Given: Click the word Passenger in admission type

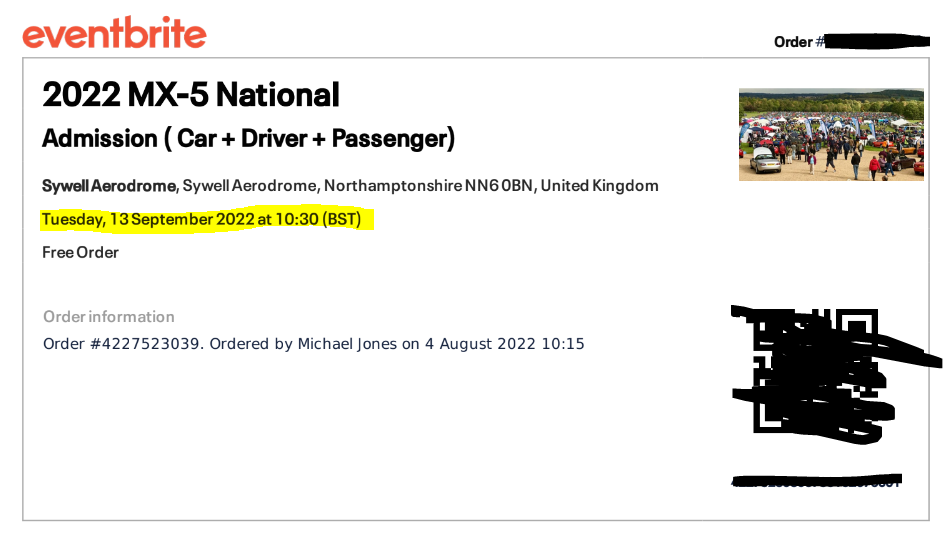Looking at the screenshot, I should click(x=393, y=139).
